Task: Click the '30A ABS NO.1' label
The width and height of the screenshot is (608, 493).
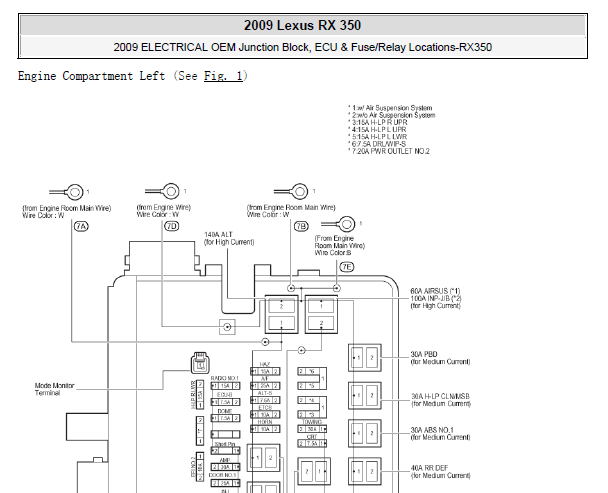Action: (x=432, y=430)
